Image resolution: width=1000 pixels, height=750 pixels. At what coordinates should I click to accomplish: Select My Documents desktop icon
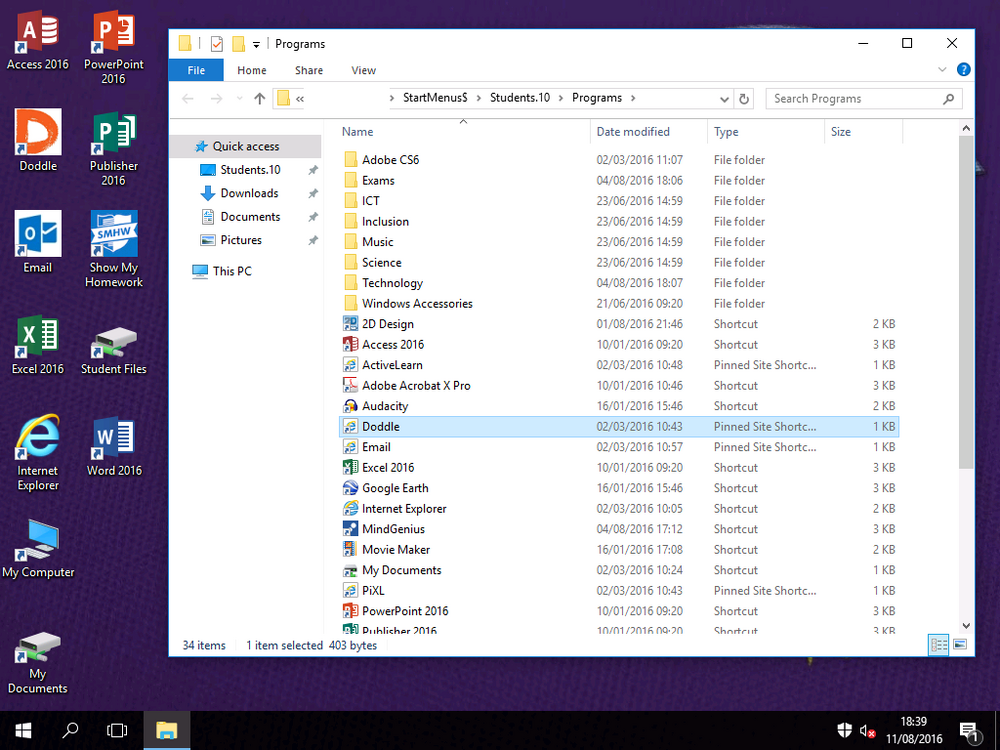(x=38, y=663)
